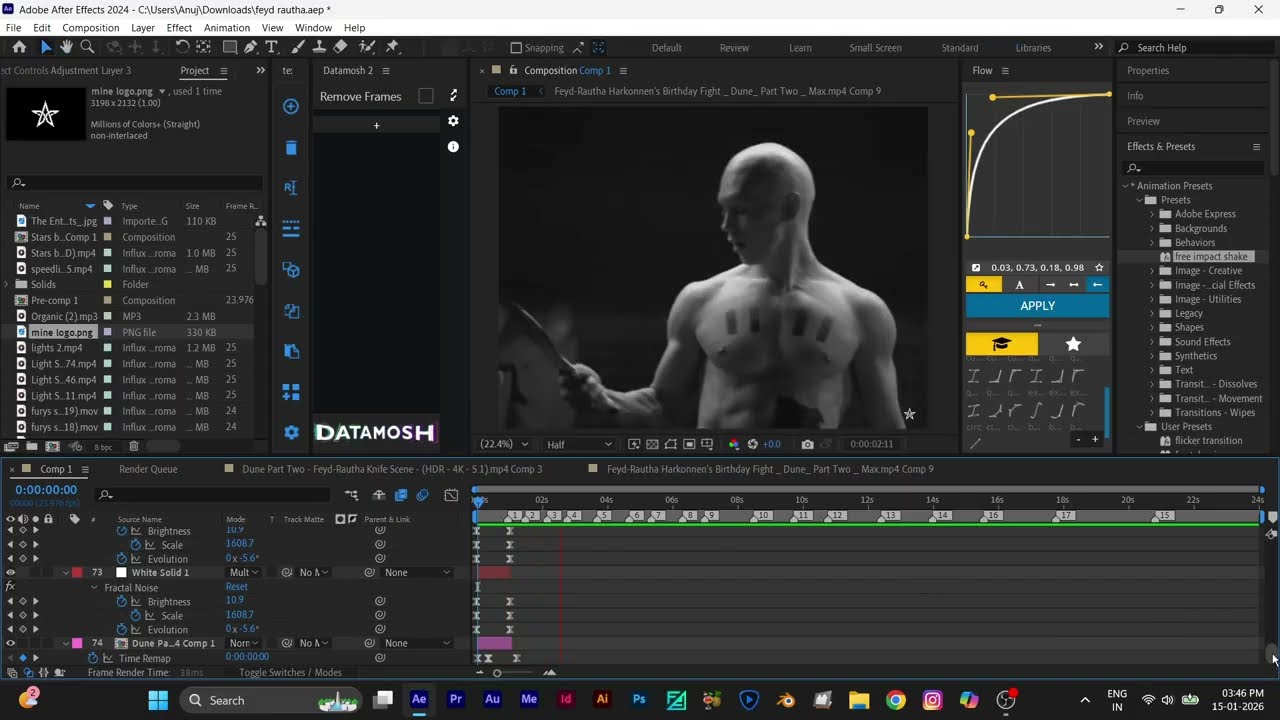Tick the Remove Frames checkbox

426,96
